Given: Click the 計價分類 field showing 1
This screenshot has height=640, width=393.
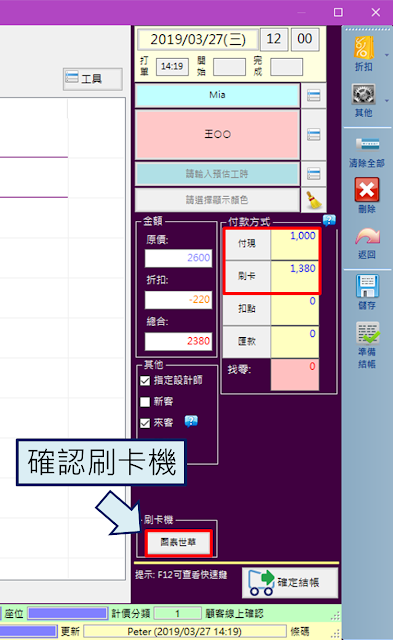Looking at the screenshot, I should click(x=178, y=613).
